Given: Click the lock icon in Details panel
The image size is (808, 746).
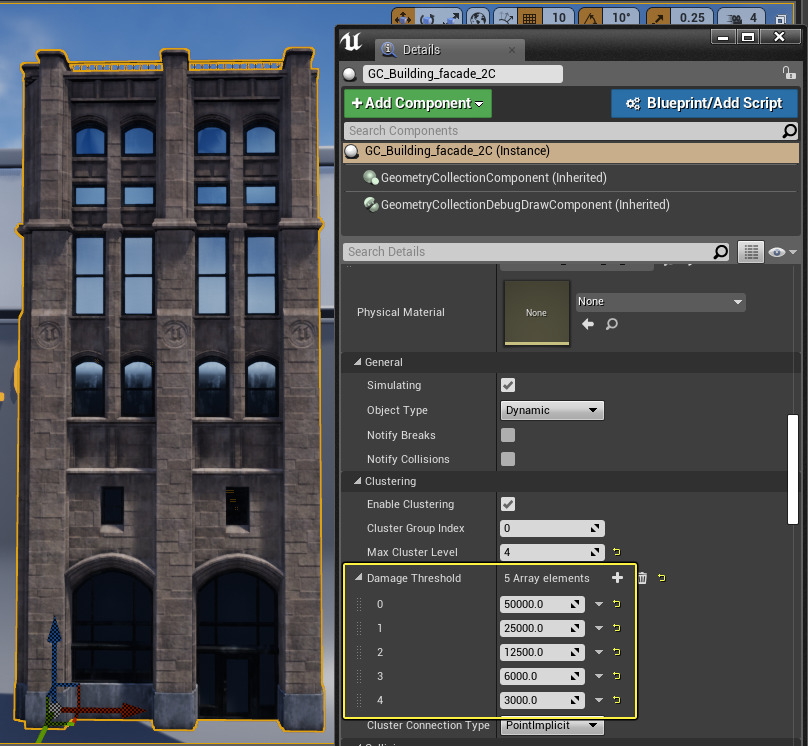Looking at the screenshot, I should 788,73.
